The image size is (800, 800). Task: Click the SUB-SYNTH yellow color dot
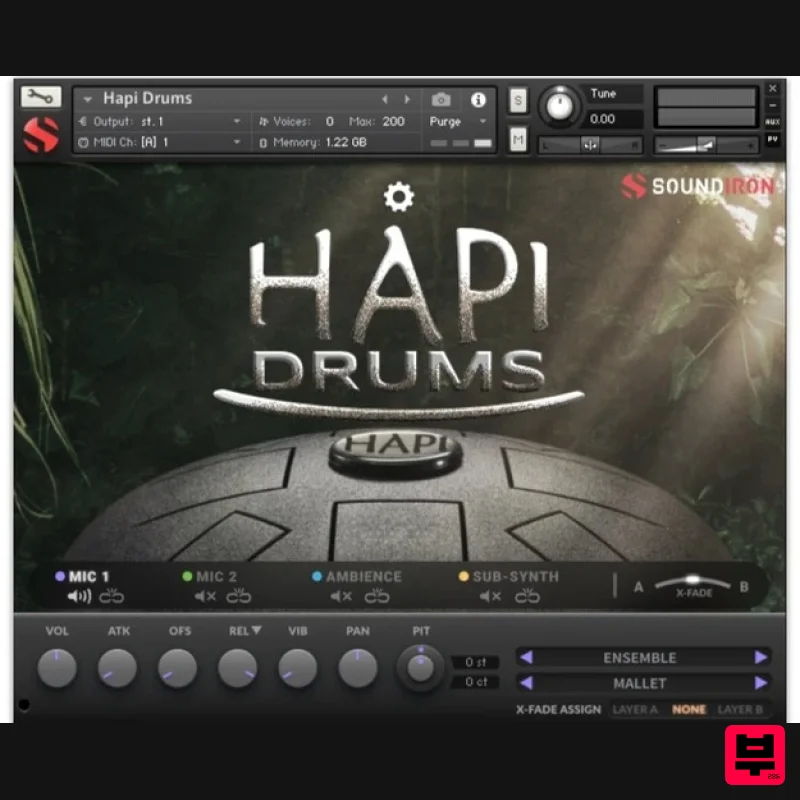(x=463, y=577)
